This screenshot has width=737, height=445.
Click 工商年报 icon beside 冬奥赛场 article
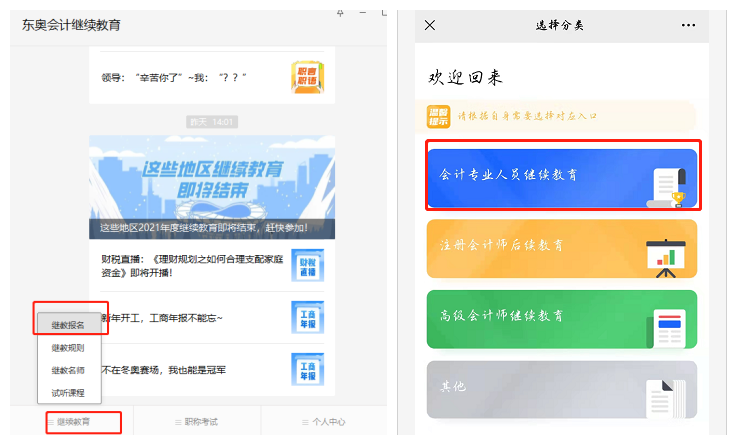tap(307, 369)
